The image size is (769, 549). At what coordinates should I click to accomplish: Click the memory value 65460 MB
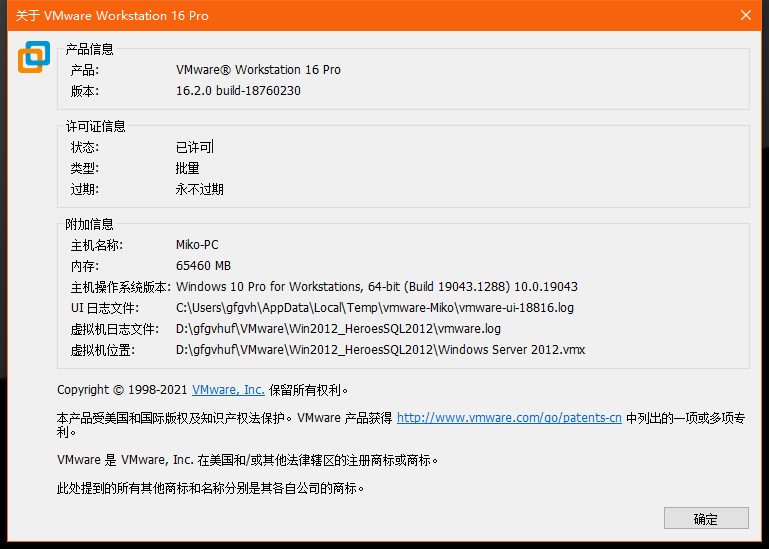(x=203, y=266)
